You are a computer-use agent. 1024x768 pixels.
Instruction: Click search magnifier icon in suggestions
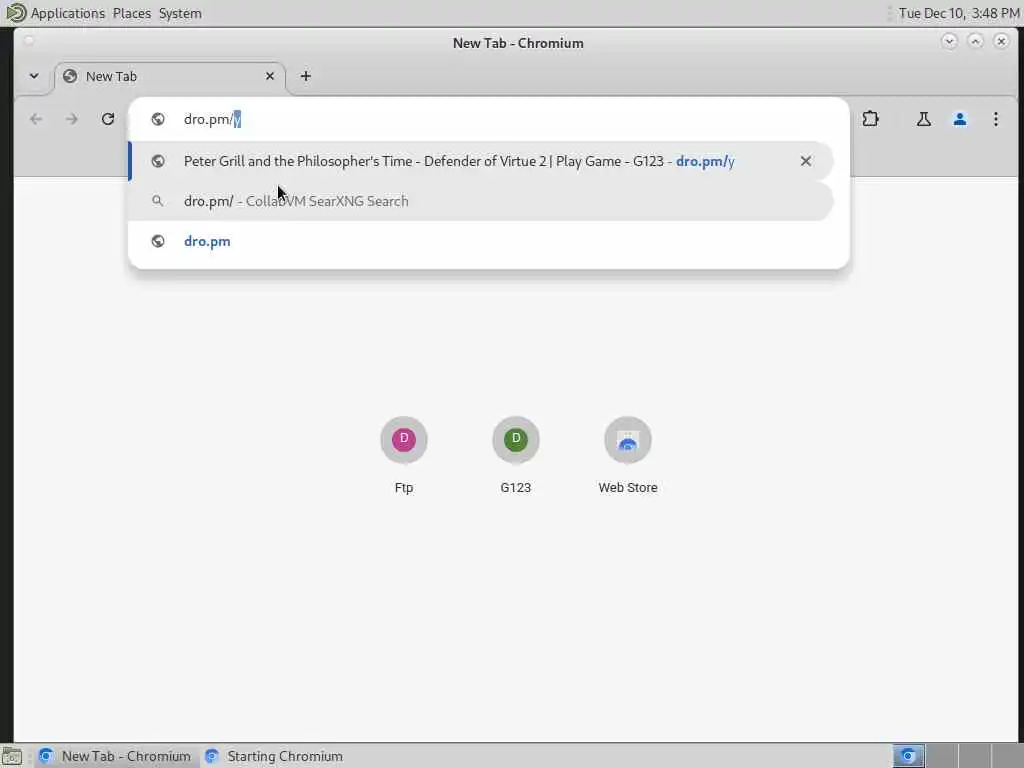click(x=157, y=201)
